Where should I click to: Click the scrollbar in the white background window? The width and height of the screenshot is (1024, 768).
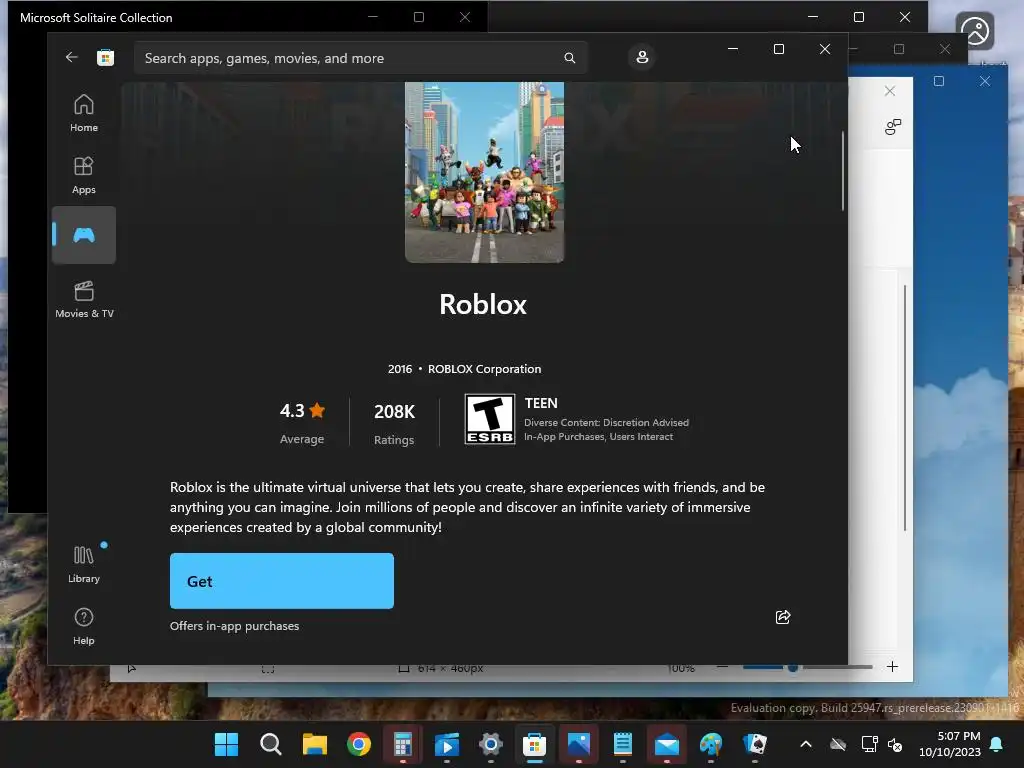pyautogui.click(x=905, y=408)
